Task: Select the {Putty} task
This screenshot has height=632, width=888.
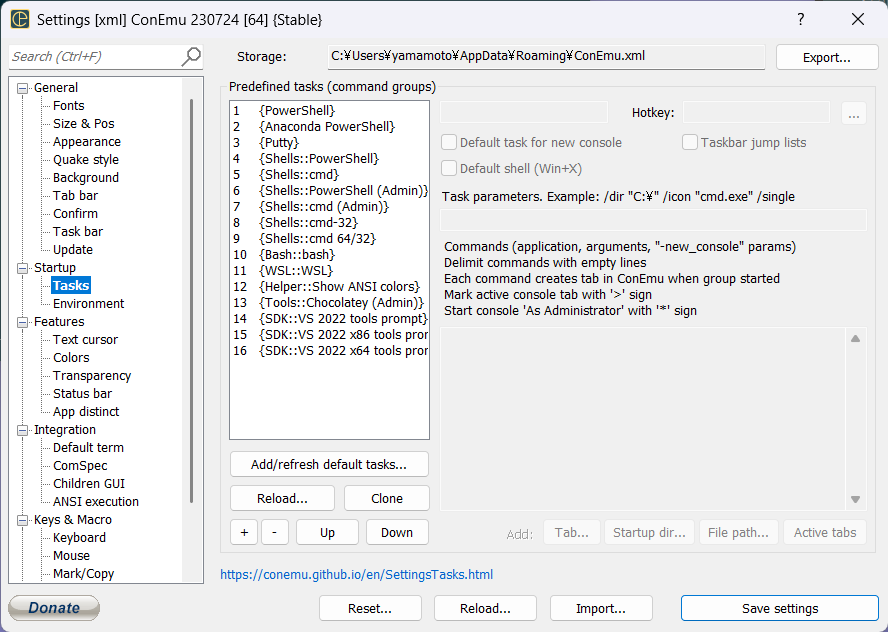Action: pyautogui.click(x=328, y=142)
